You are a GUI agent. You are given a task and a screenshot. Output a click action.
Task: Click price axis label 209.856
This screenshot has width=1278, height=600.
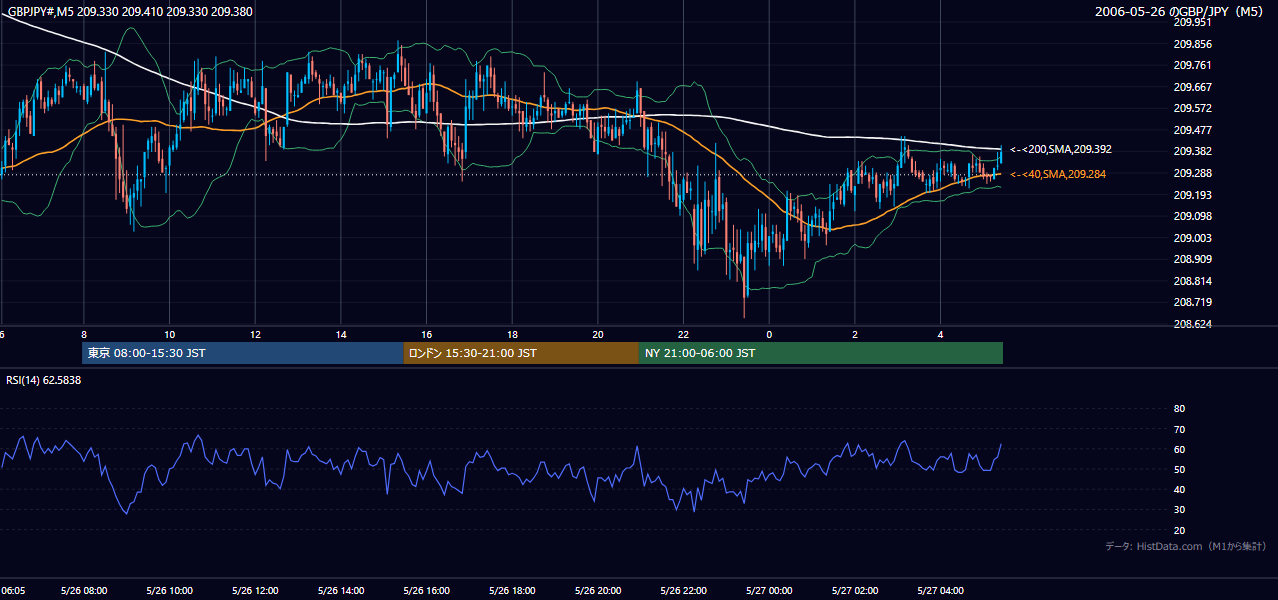[1193, 44]
